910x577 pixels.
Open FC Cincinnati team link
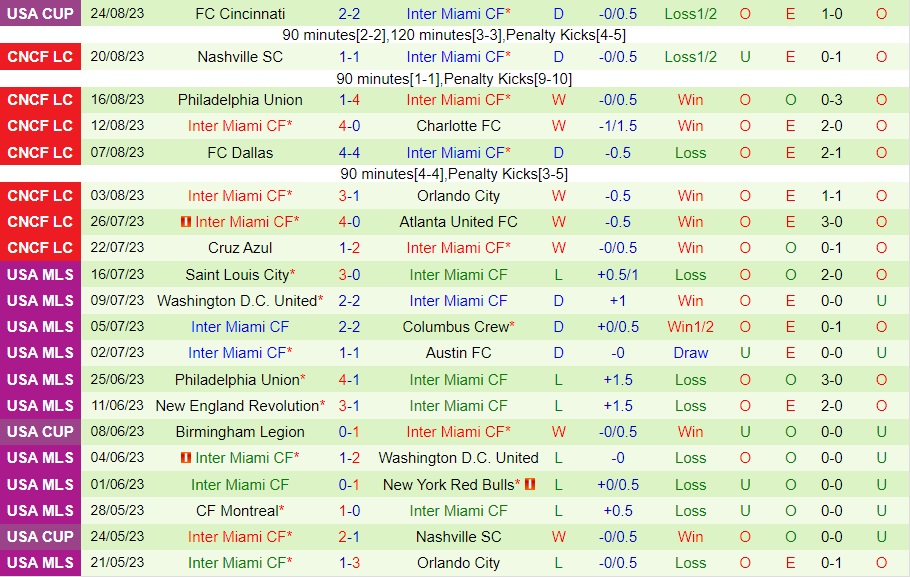pyautogui.click(x=240, y=13)
